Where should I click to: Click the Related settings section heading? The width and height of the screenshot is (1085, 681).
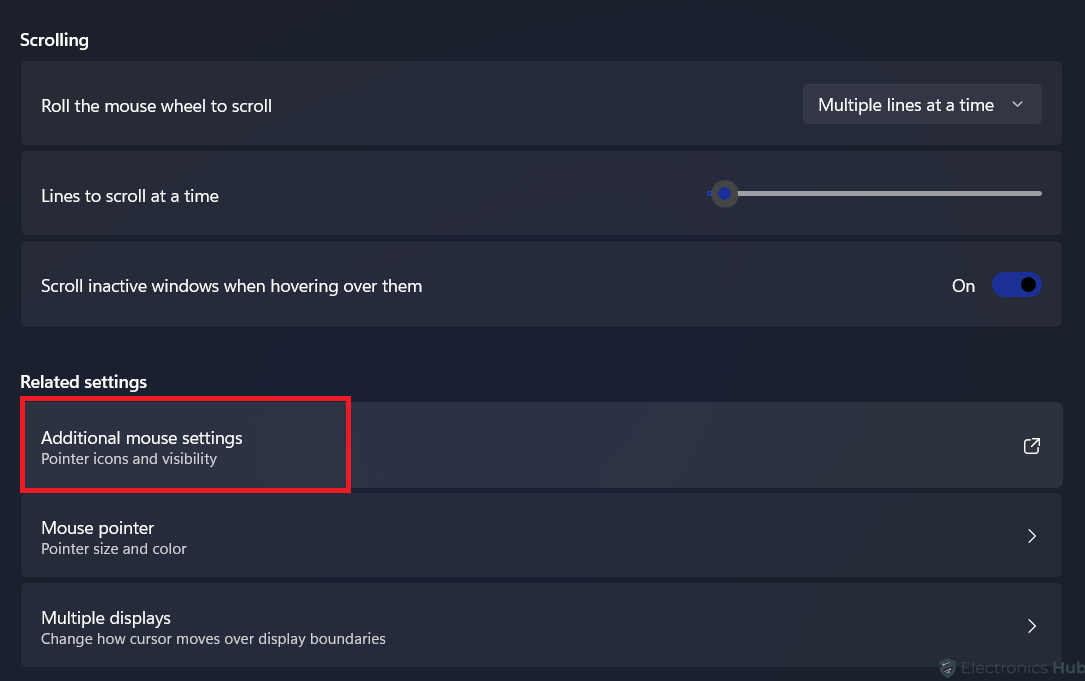83,381
